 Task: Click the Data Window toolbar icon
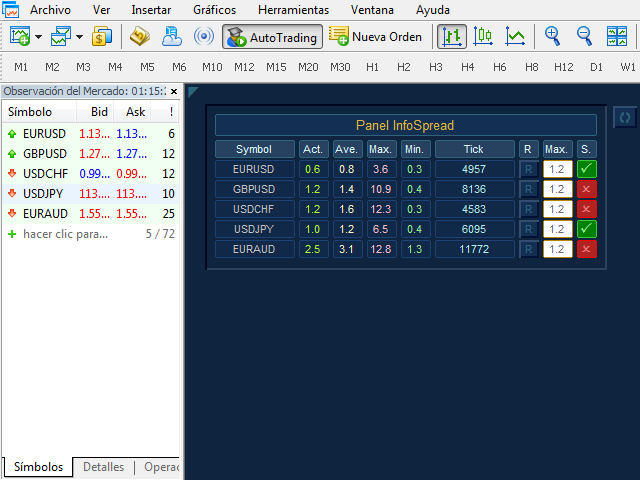tap(139, 37)
